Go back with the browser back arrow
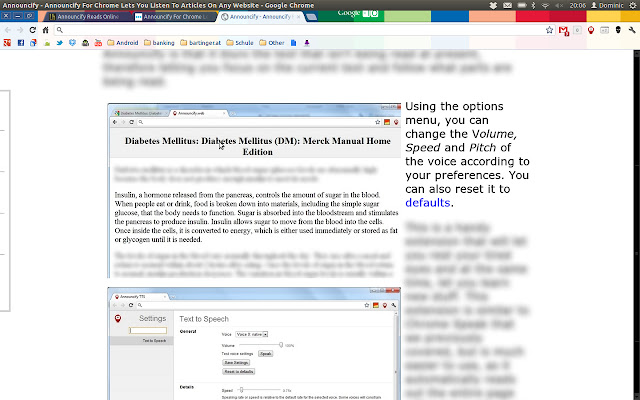This screenshot has width=640, height=400. [8, 30]
